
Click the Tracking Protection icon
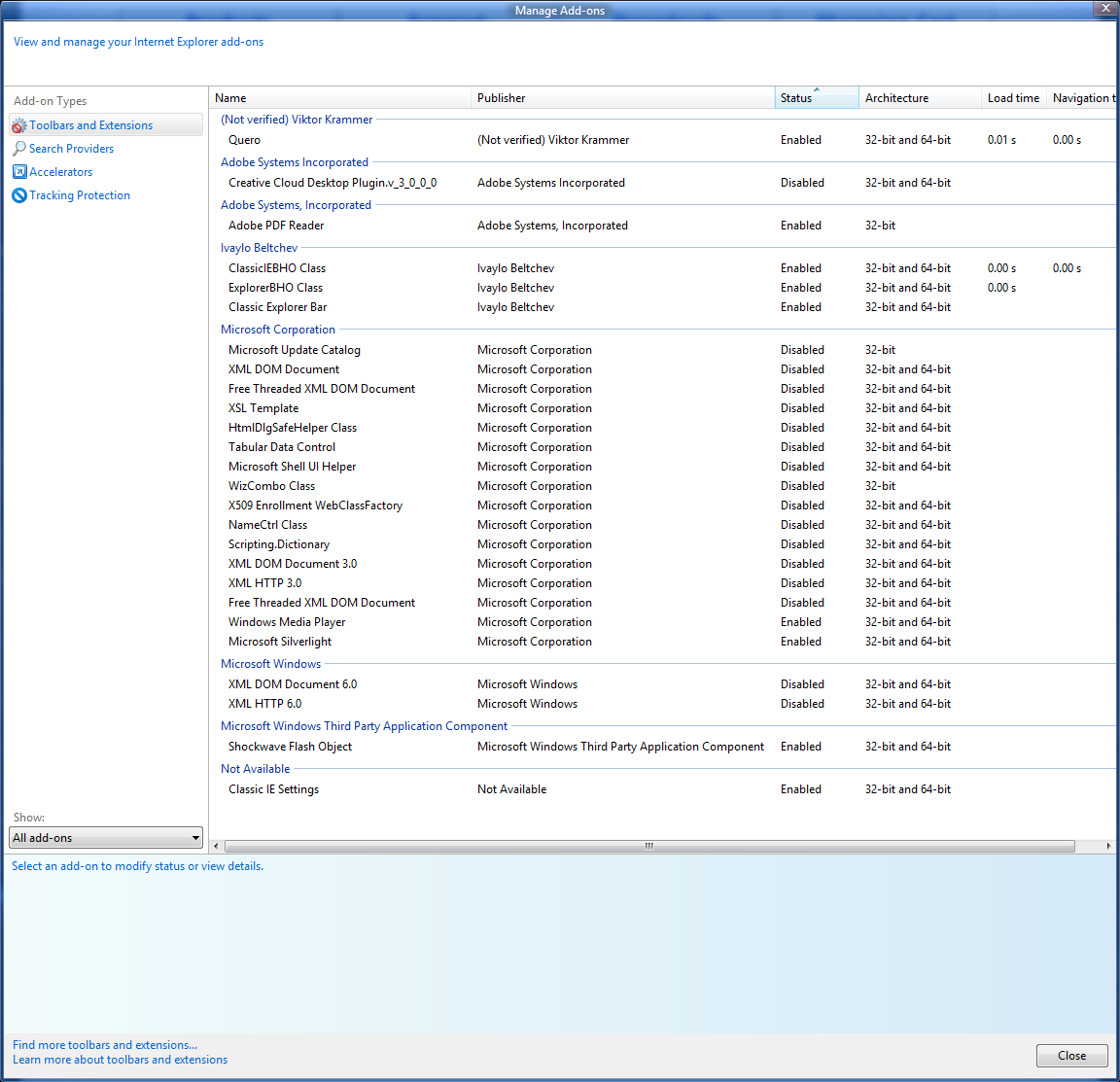click(x=18, y=195)
